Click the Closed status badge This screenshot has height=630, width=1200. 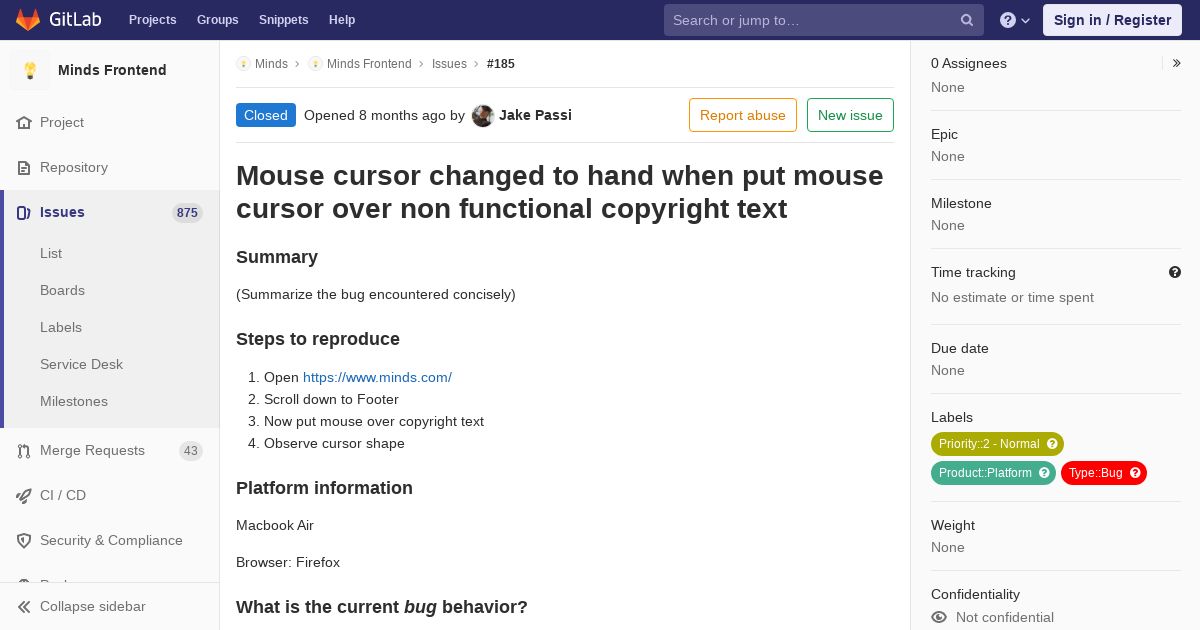[x=266, y=115]
